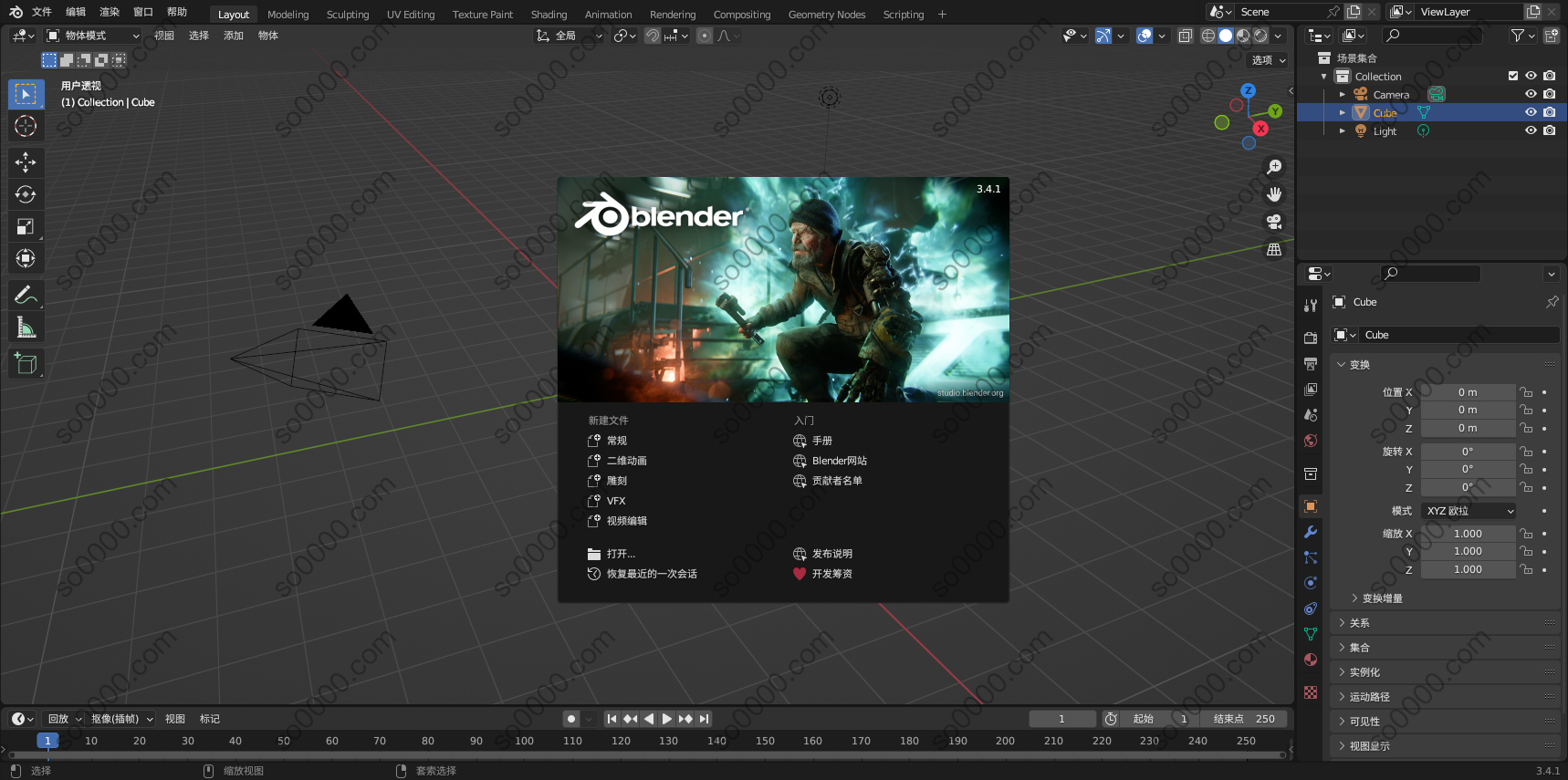Screen dimensions: 1568x780
Task: Activate the Select Box tool
Action: point(26,94)
